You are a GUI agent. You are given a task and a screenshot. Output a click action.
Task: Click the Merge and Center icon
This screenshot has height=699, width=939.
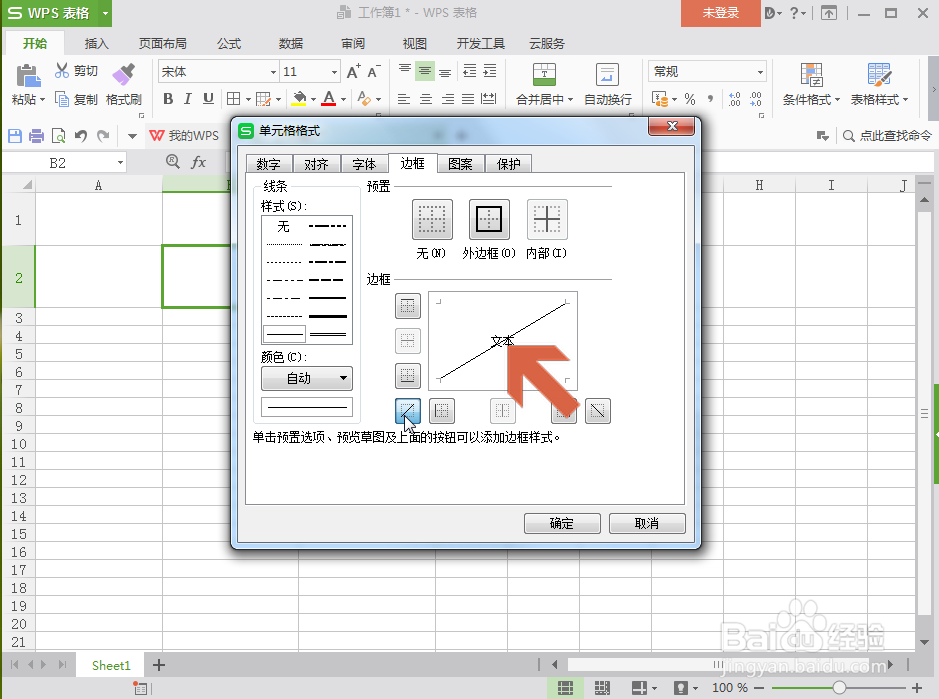[x=544, y=75]
